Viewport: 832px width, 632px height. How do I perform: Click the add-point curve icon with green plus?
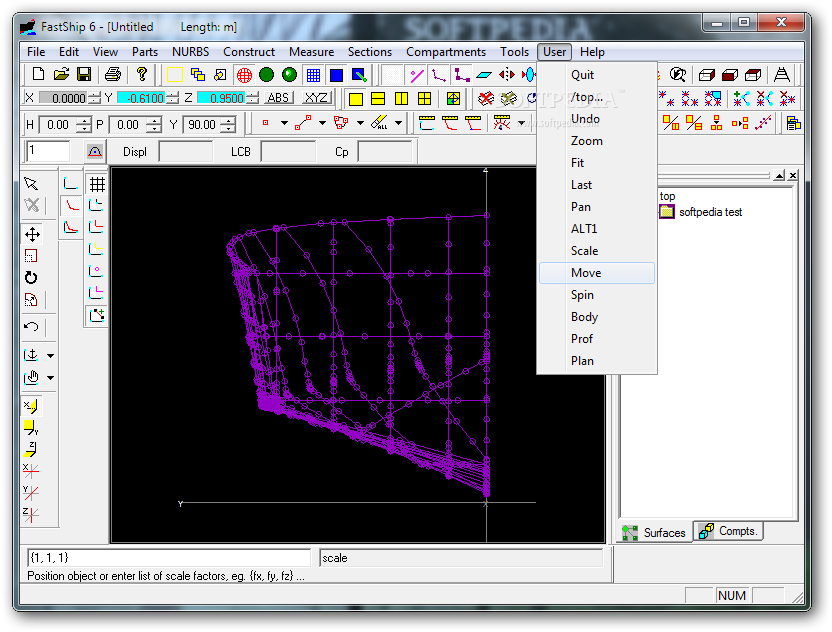(97, 315)
